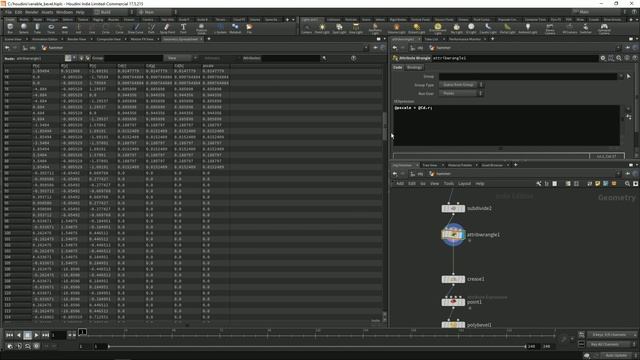Select the Font shelf tool
The width and height of the screenshot is (640, 360).
coord(183,28)
